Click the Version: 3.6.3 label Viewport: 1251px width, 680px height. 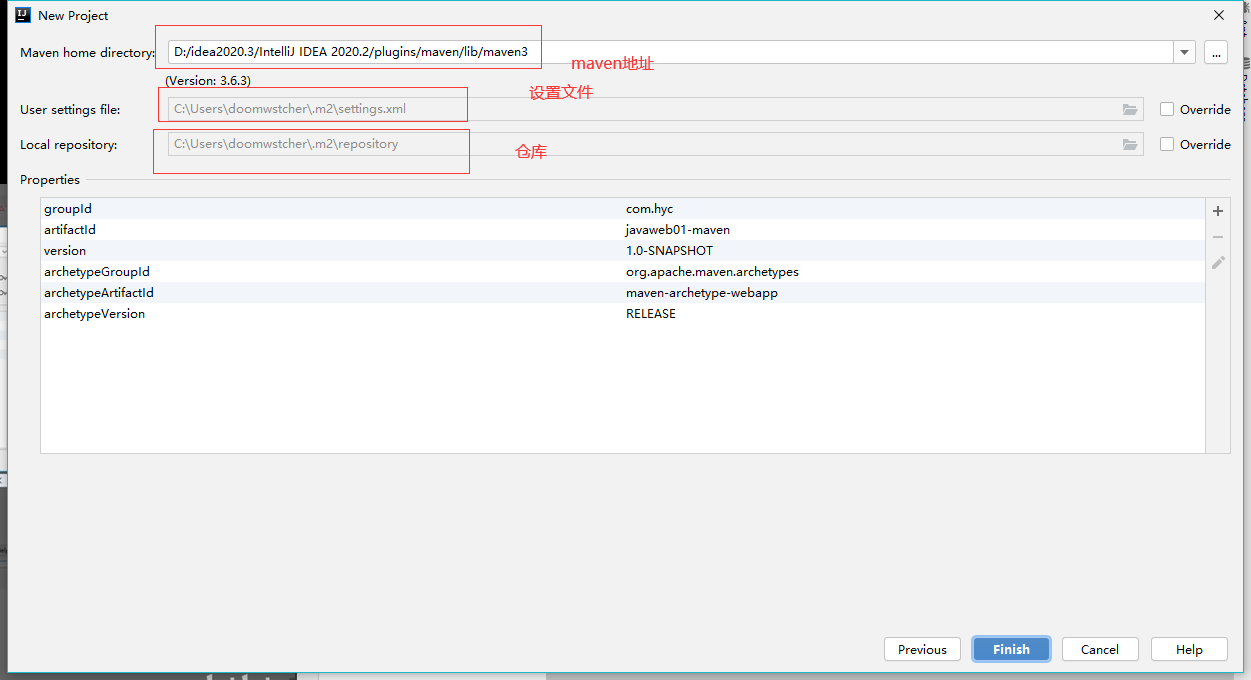208,81
